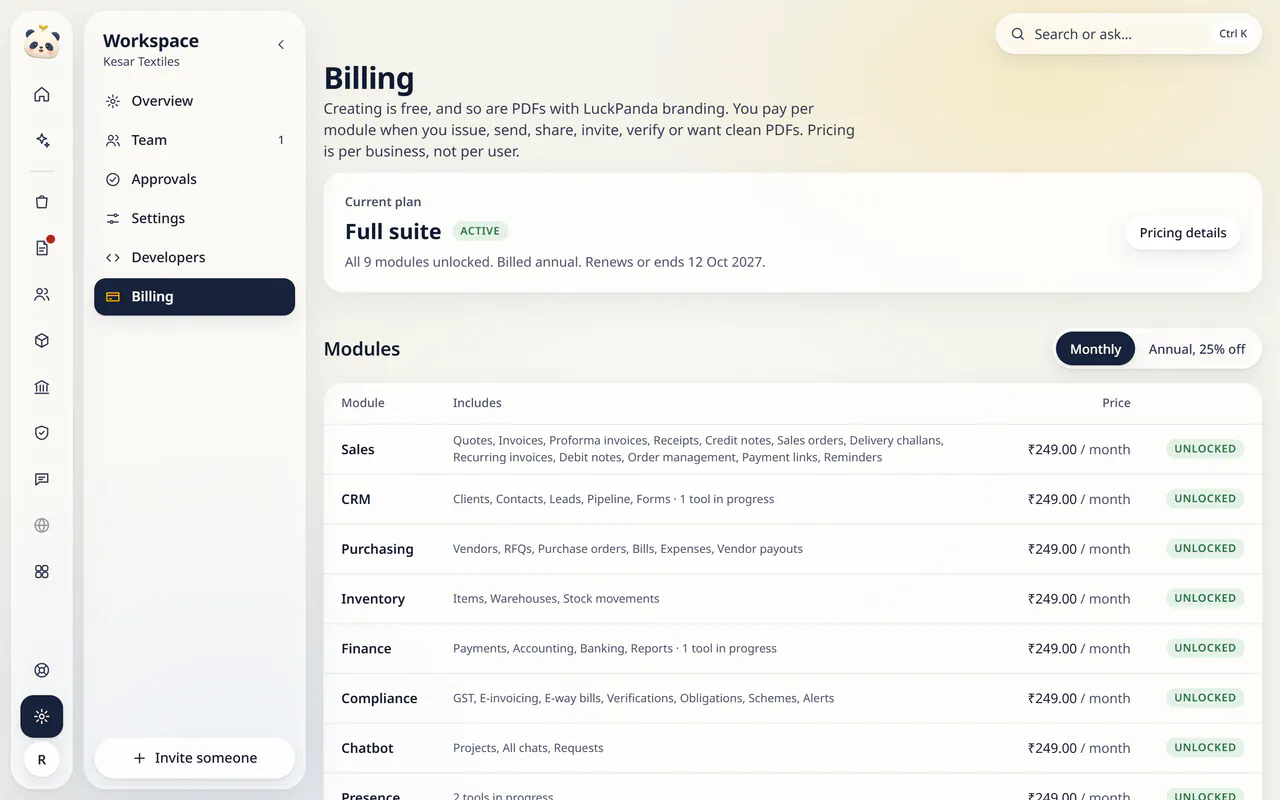1280x800 pixels.
Task: Collapse the Workspace sidebar chevron
Action: [281, 44]
